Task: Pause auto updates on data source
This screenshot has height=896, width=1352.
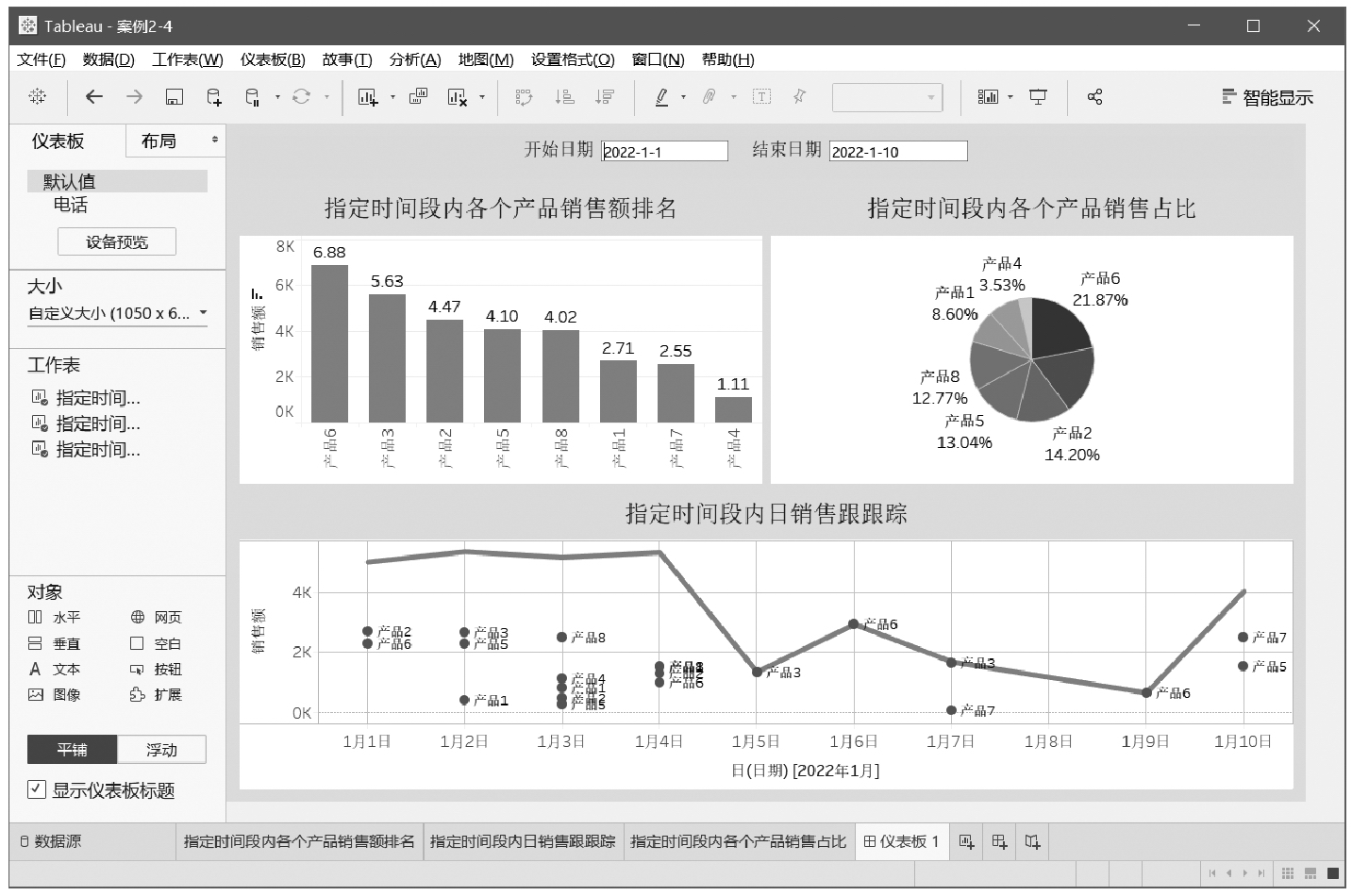Action: coord(252,96)
